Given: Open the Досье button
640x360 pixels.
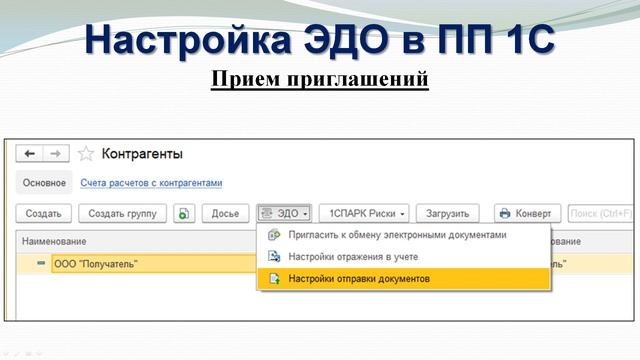Looking at the screenshot, I should coord(225,213).
